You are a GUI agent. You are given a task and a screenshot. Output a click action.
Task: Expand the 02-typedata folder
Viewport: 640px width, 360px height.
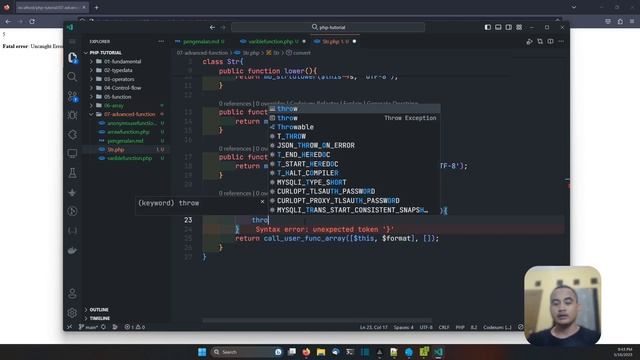click(x=126, y=71)
